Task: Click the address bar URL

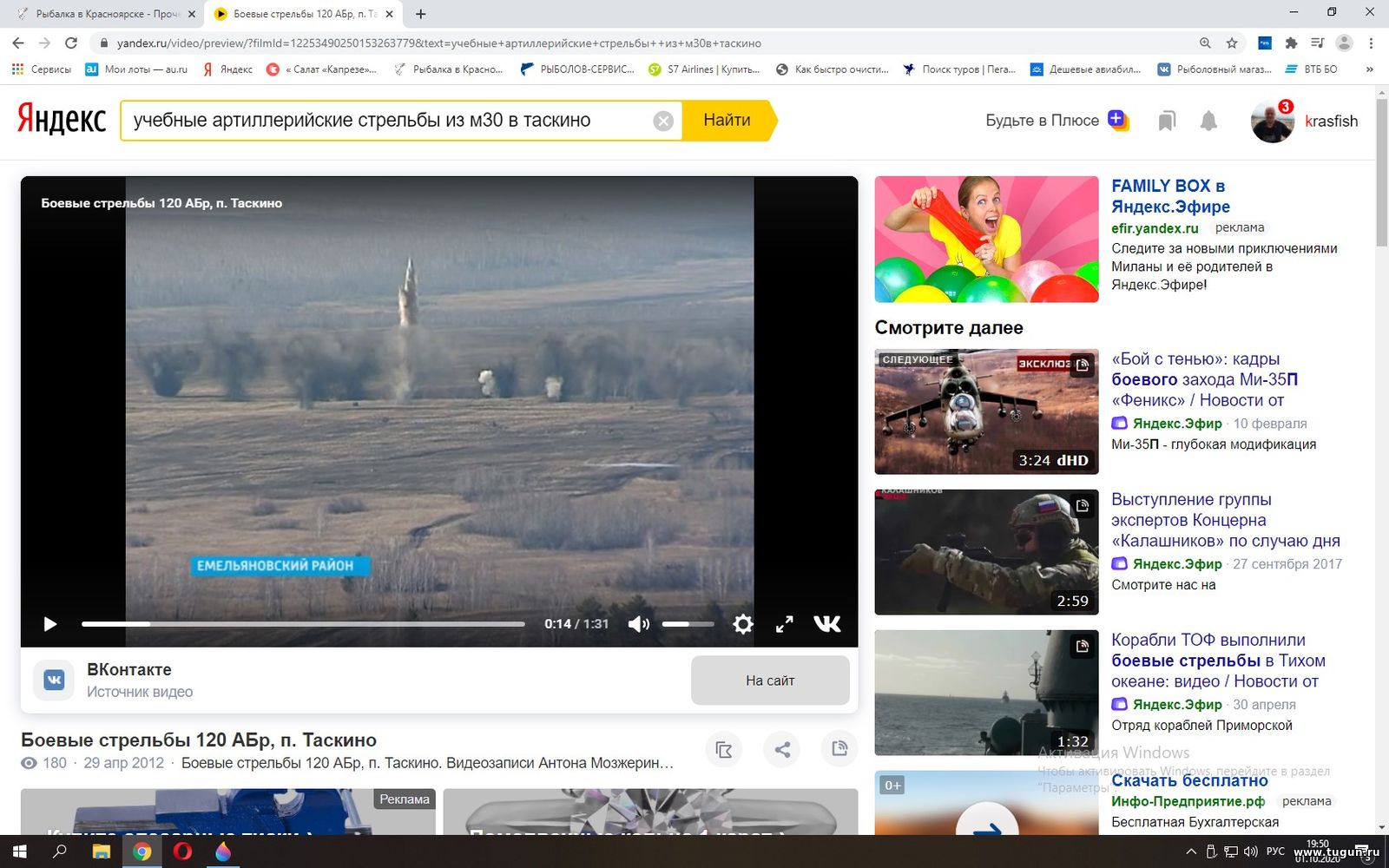Action: coord(439,43)
